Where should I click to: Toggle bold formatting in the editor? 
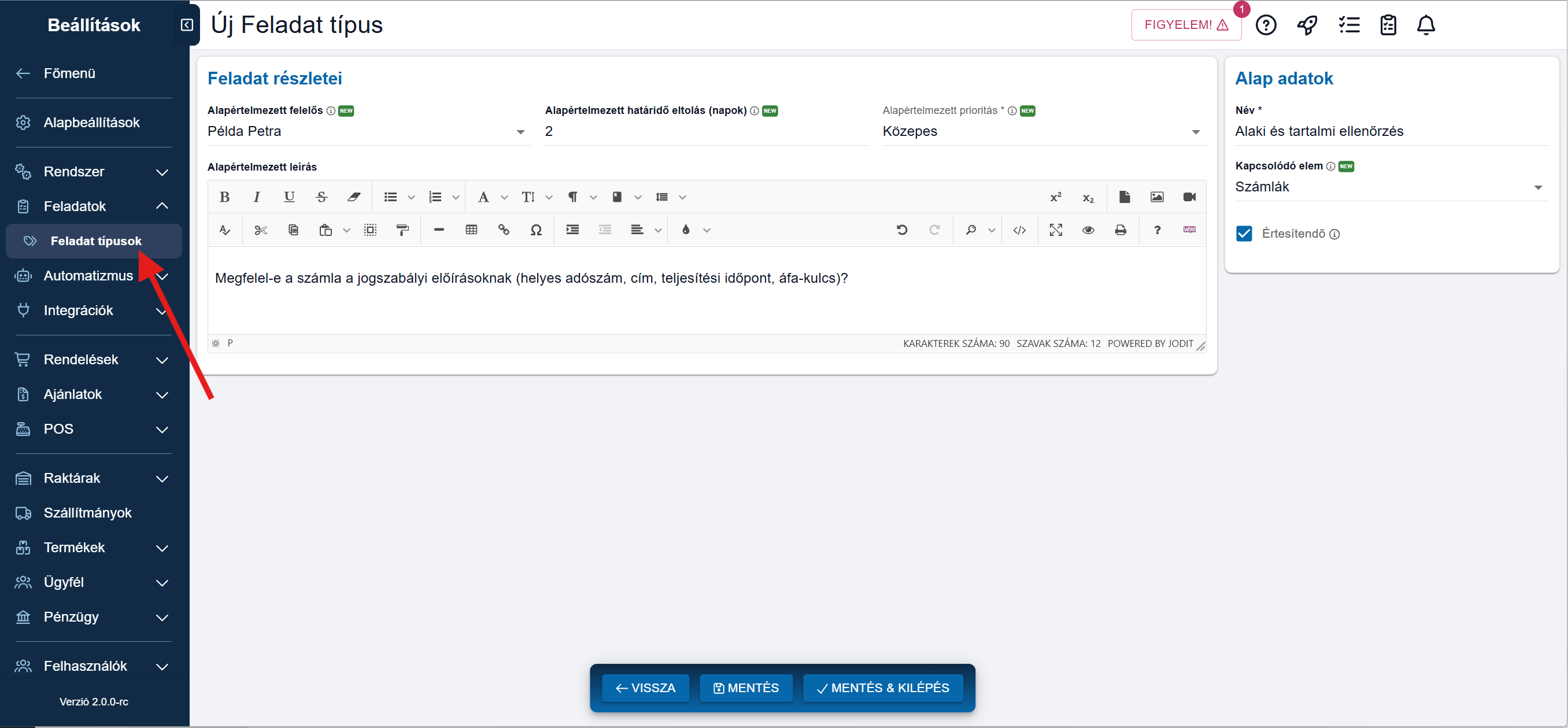tap(224, 197)
